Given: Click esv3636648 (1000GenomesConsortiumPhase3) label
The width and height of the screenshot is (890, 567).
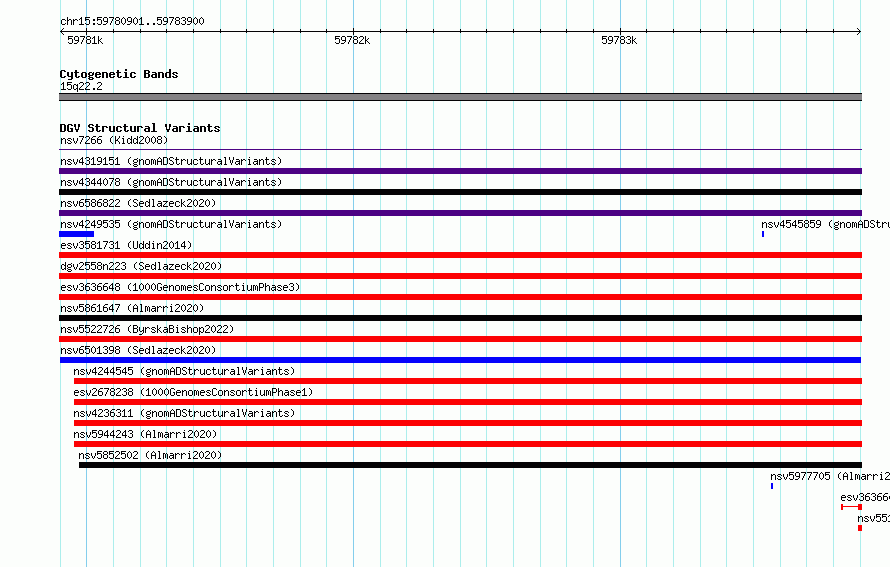Looking at the screenshot, I should [x=180, y=287].
